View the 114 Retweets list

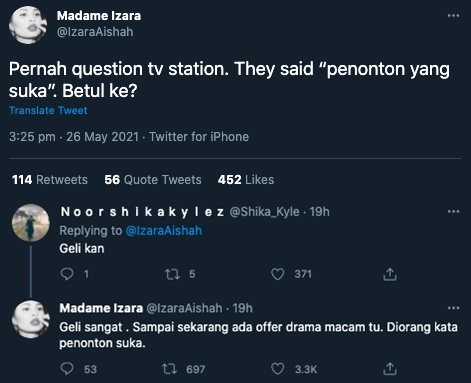point(50,180)
